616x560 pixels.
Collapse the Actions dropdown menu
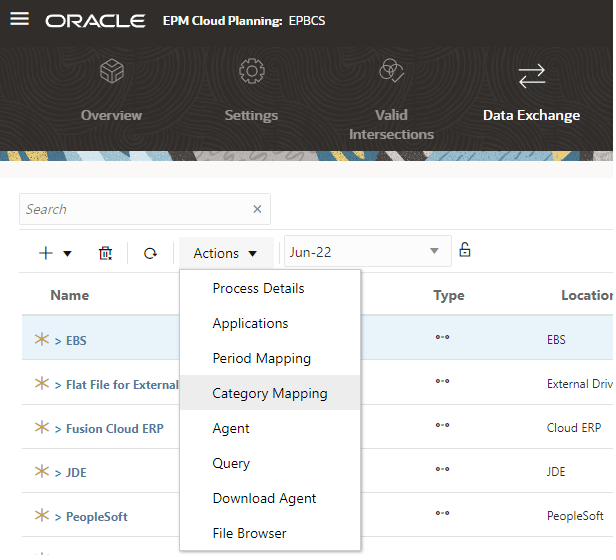pyautogui.click(x=226, y=253)
